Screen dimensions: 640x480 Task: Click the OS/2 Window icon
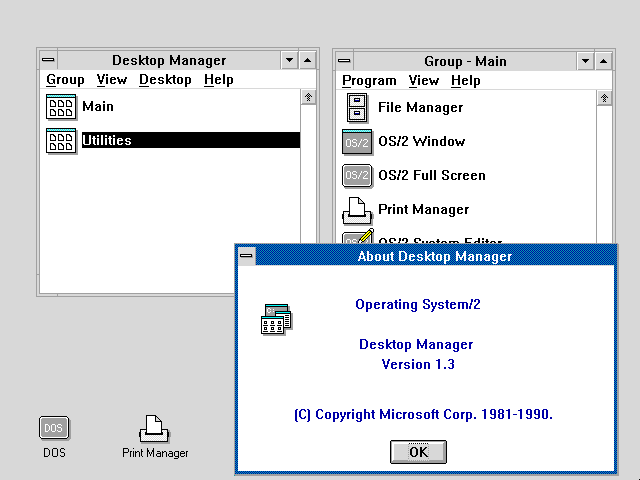point(357,142)
